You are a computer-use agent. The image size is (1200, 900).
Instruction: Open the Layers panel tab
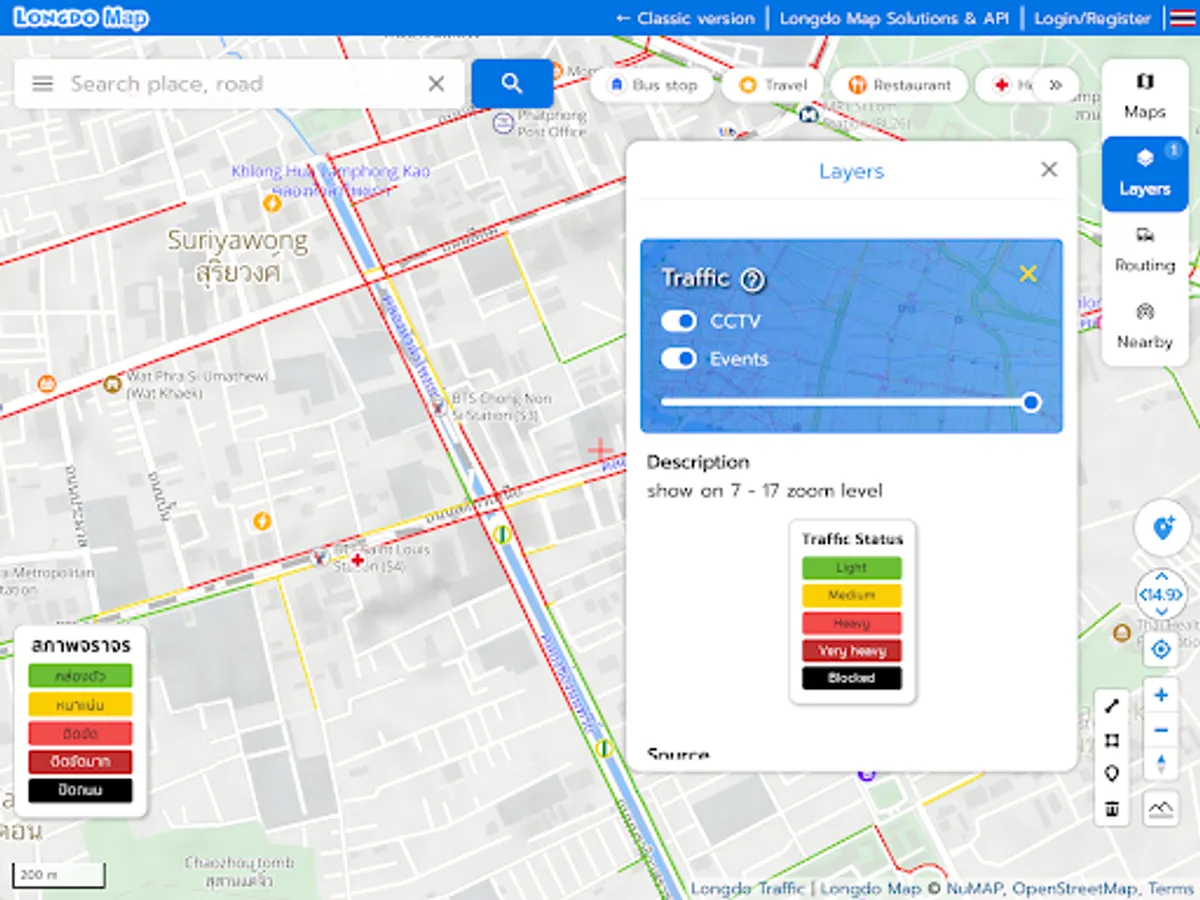point(1144,174)
